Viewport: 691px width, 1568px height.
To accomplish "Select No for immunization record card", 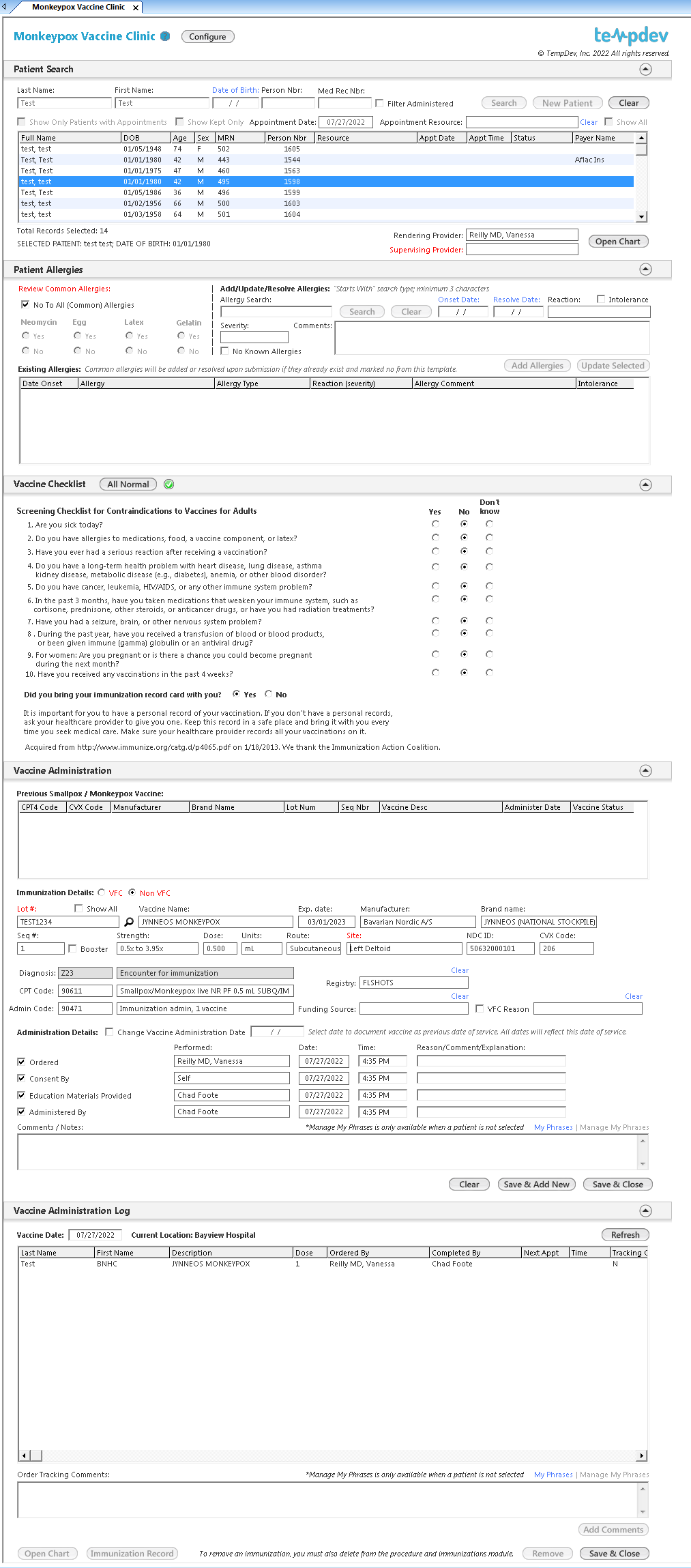I will [x=268, y=694].
